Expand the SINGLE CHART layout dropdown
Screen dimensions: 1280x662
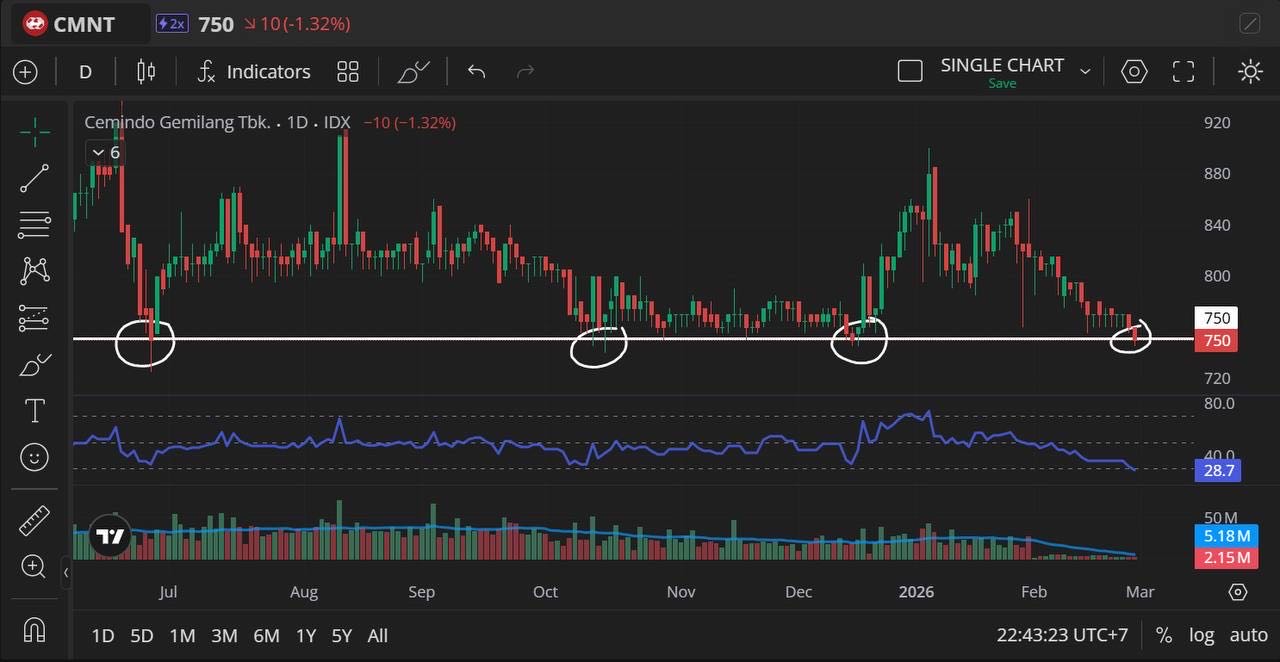(x=1085, y=71)
